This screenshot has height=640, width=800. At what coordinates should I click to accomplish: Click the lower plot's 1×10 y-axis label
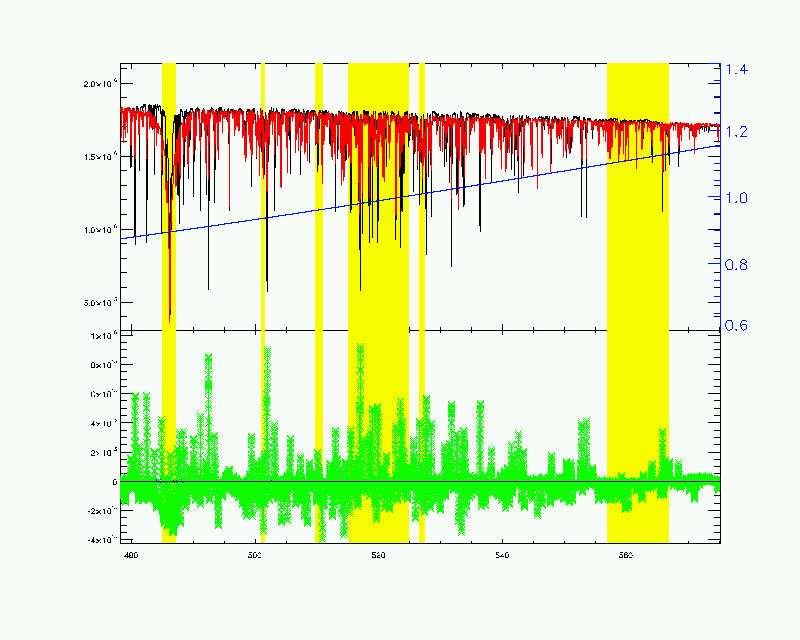point(104,335)
